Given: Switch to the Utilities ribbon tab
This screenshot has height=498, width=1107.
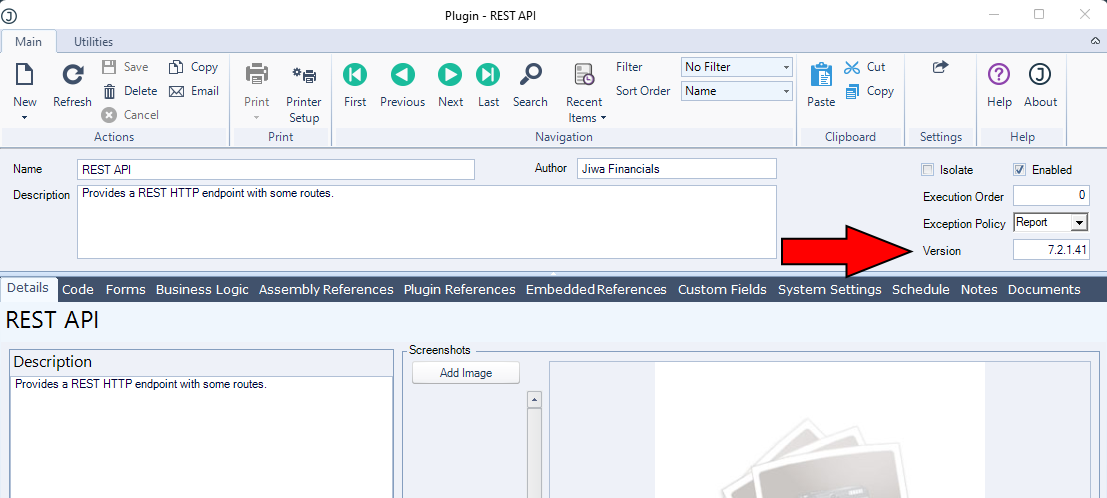Looking at the screenshot, I should pos(93,42).
